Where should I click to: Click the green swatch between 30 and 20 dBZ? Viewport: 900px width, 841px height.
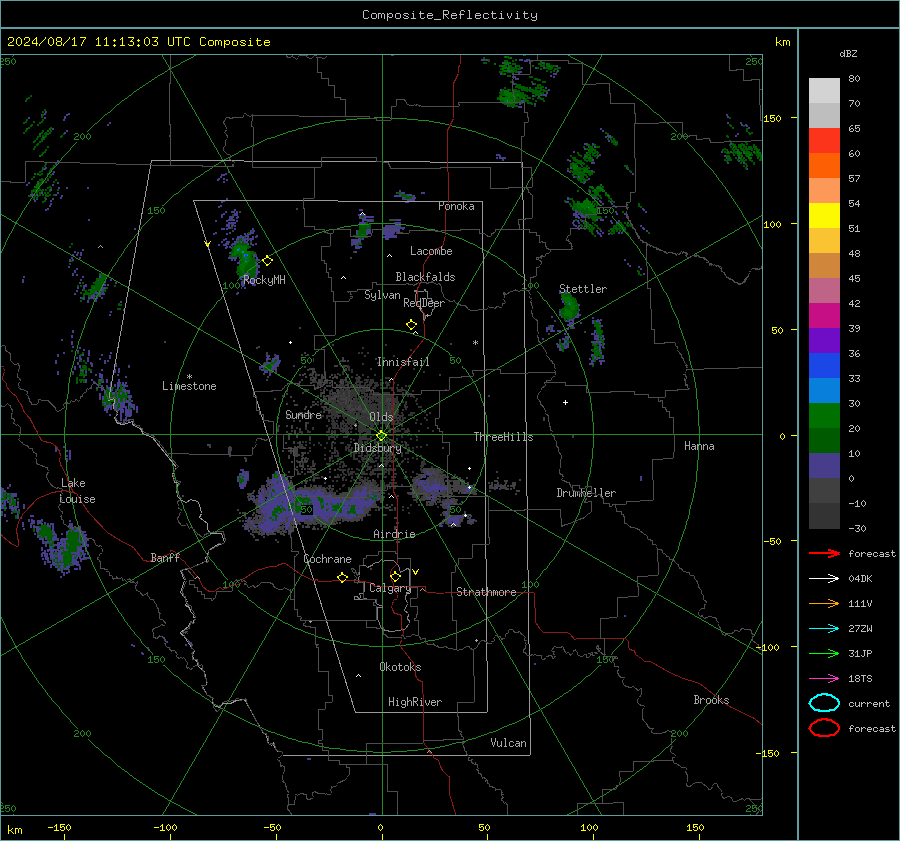[x=824, y=416]
